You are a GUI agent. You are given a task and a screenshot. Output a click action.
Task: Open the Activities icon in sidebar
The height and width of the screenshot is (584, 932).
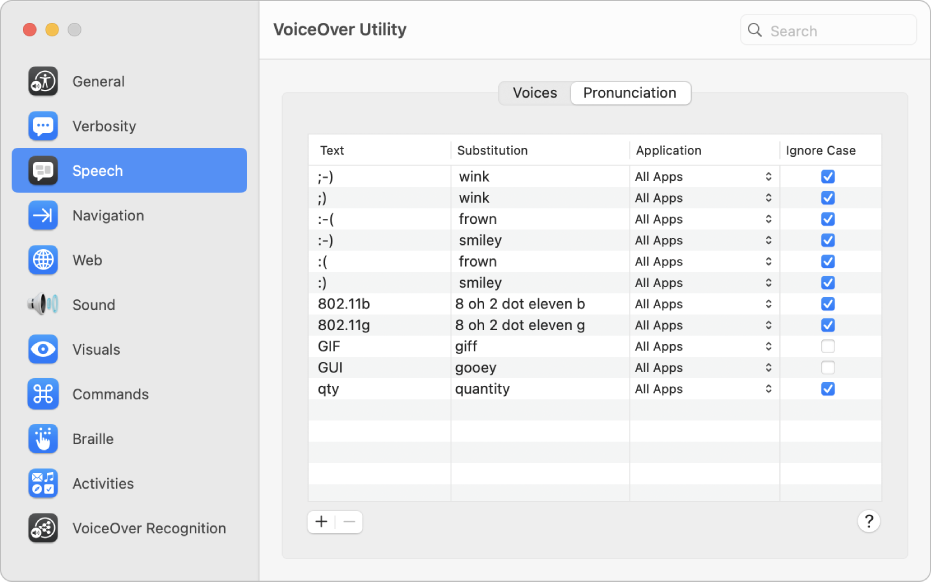coord(43,484)
